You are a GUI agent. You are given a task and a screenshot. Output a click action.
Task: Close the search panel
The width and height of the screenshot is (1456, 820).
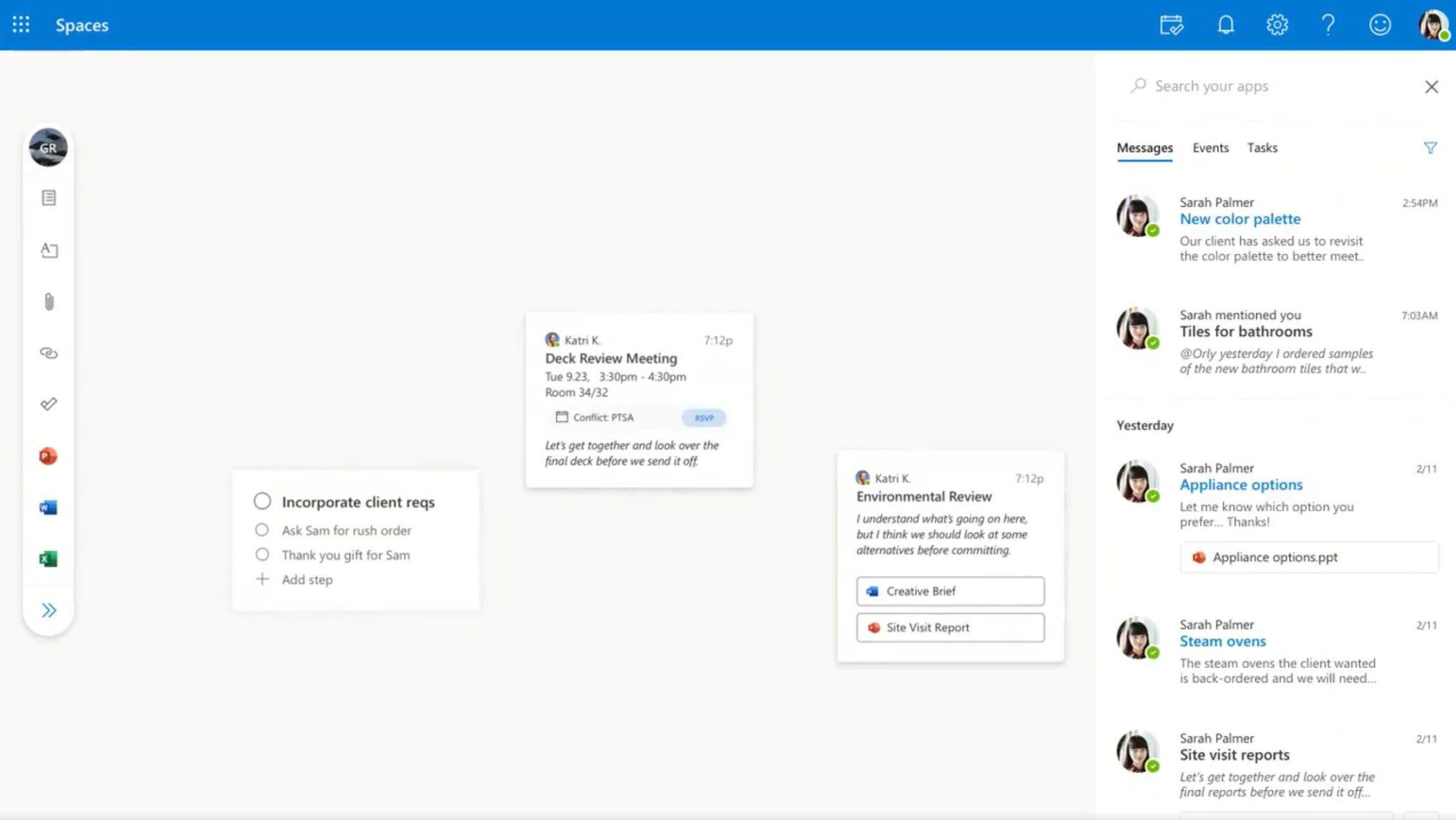click(x=1432, y=87)
